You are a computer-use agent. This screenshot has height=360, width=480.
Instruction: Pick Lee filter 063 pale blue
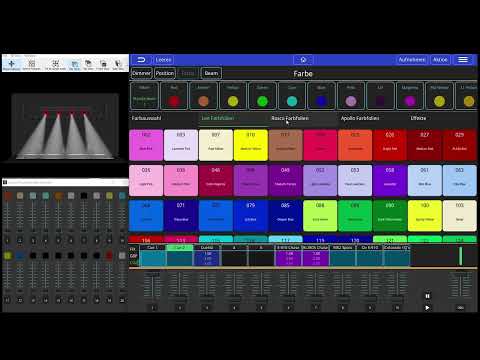[460, 180]
